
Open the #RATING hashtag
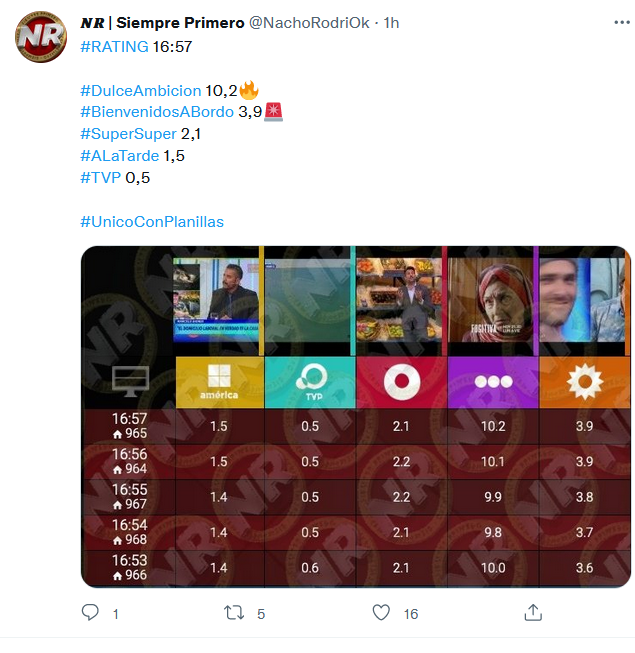pos(114,47)
